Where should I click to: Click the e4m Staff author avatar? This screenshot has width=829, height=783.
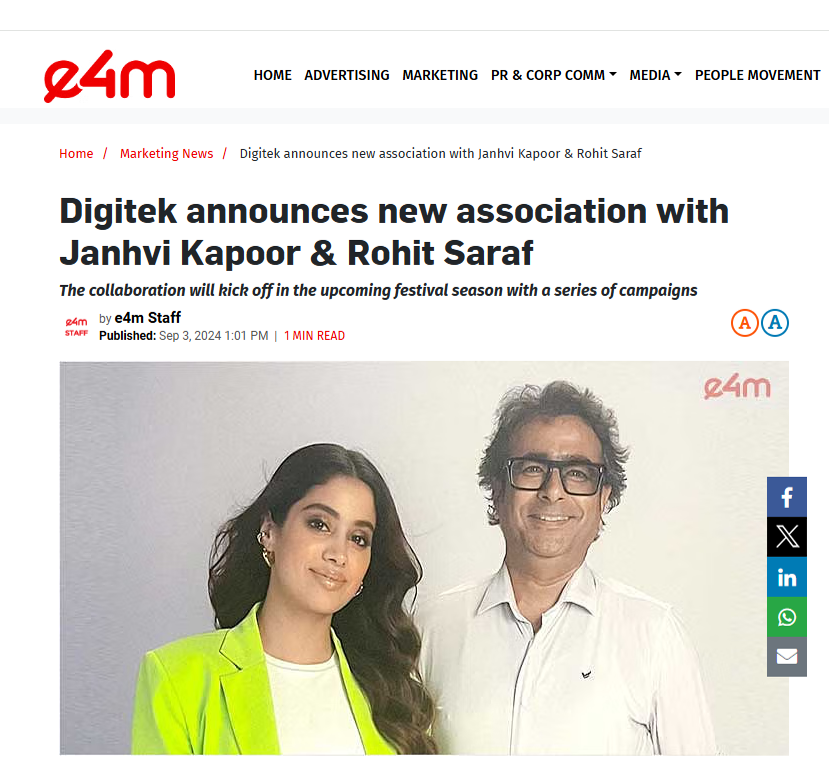[76, 327]
